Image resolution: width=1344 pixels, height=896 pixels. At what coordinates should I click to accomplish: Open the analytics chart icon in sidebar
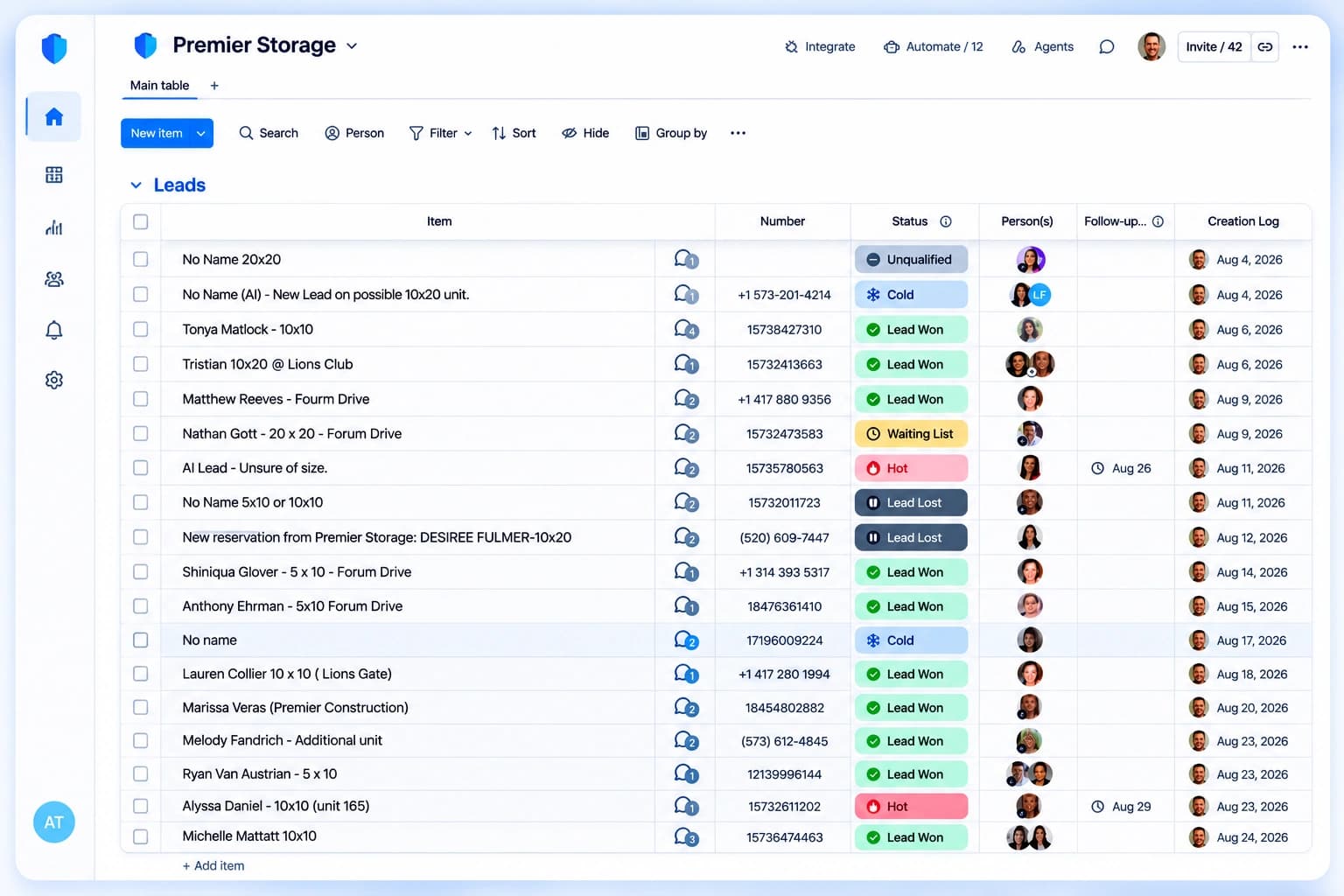click(54, 227)
